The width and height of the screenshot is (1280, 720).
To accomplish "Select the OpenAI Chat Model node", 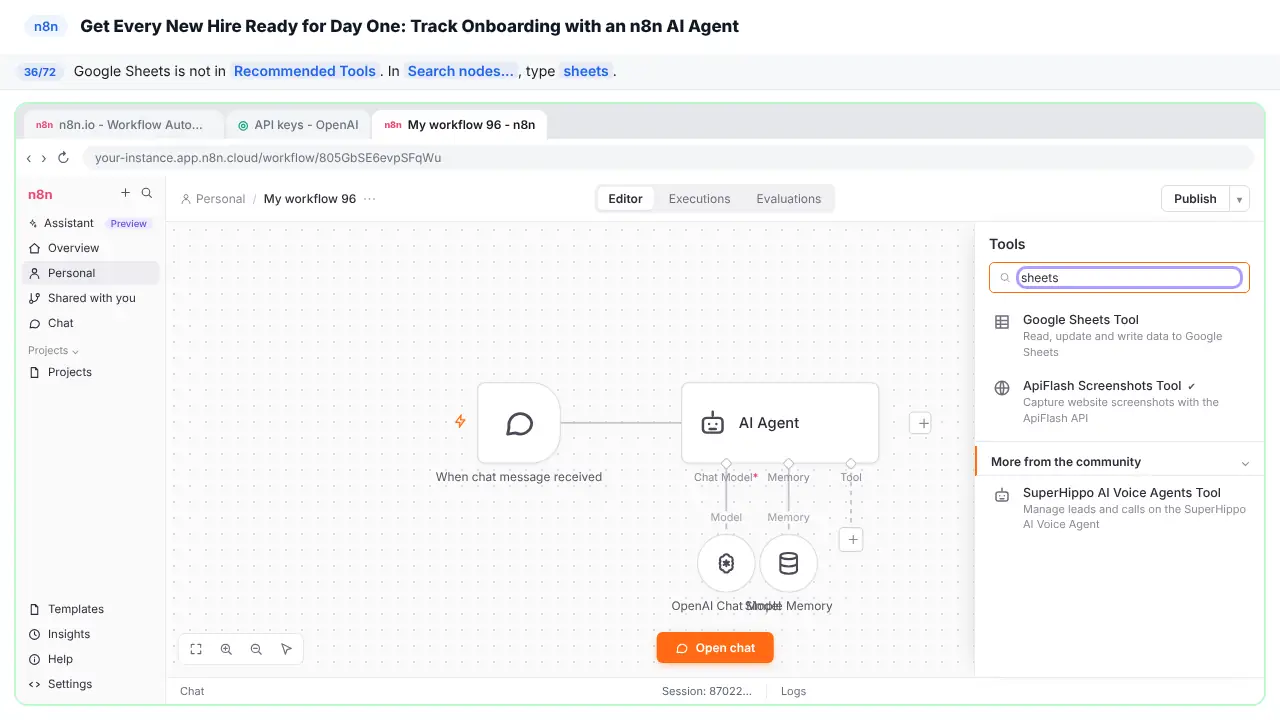I will (726, 563).
